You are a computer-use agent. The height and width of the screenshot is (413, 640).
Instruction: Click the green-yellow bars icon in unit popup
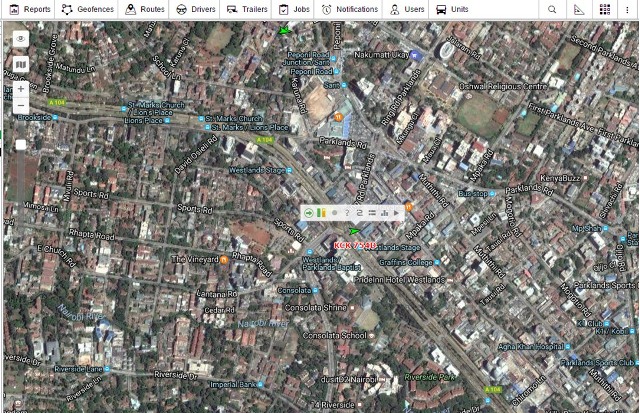point(321,213)
